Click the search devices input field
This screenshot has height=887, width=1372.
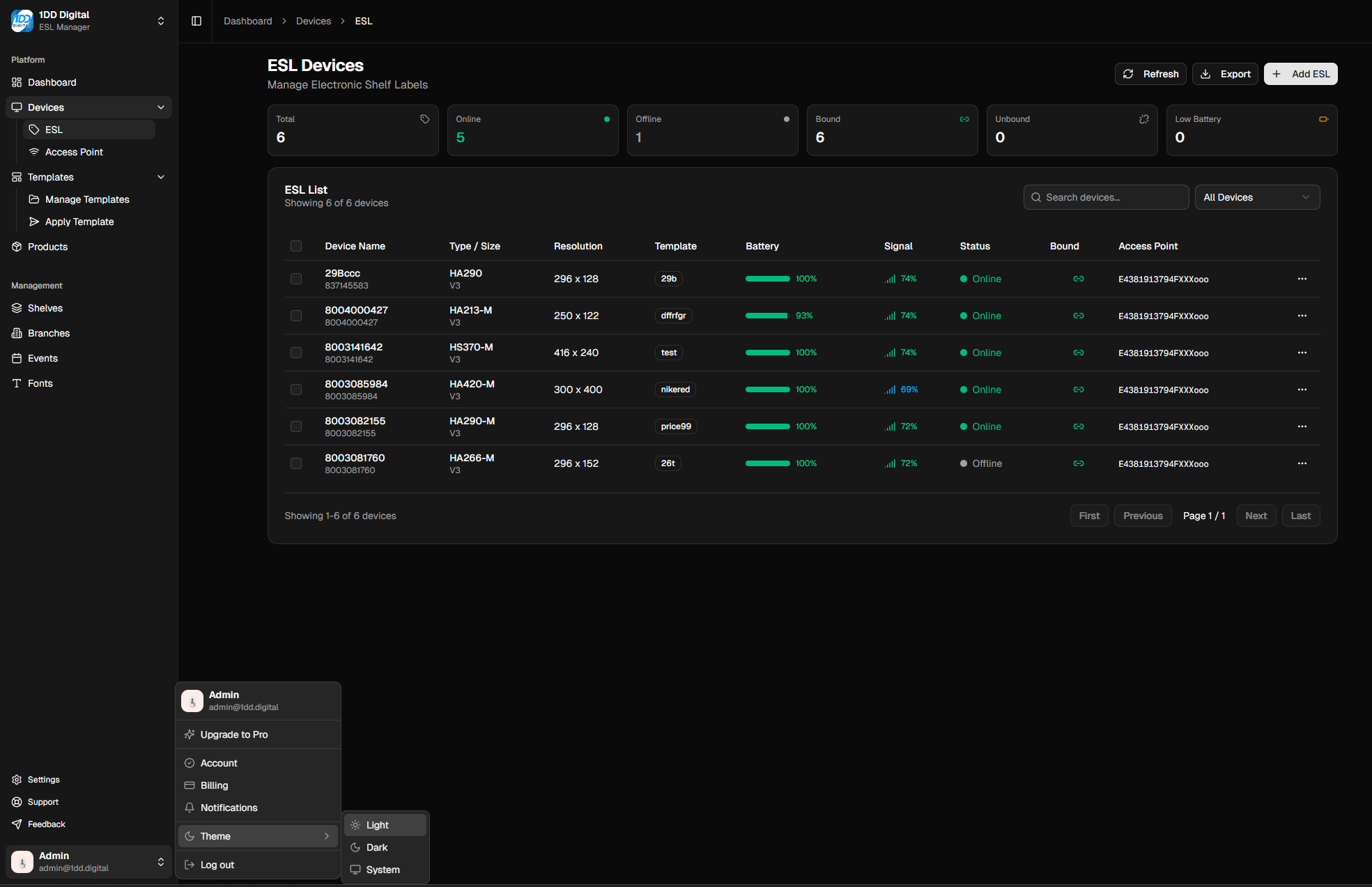[1106, 197]
